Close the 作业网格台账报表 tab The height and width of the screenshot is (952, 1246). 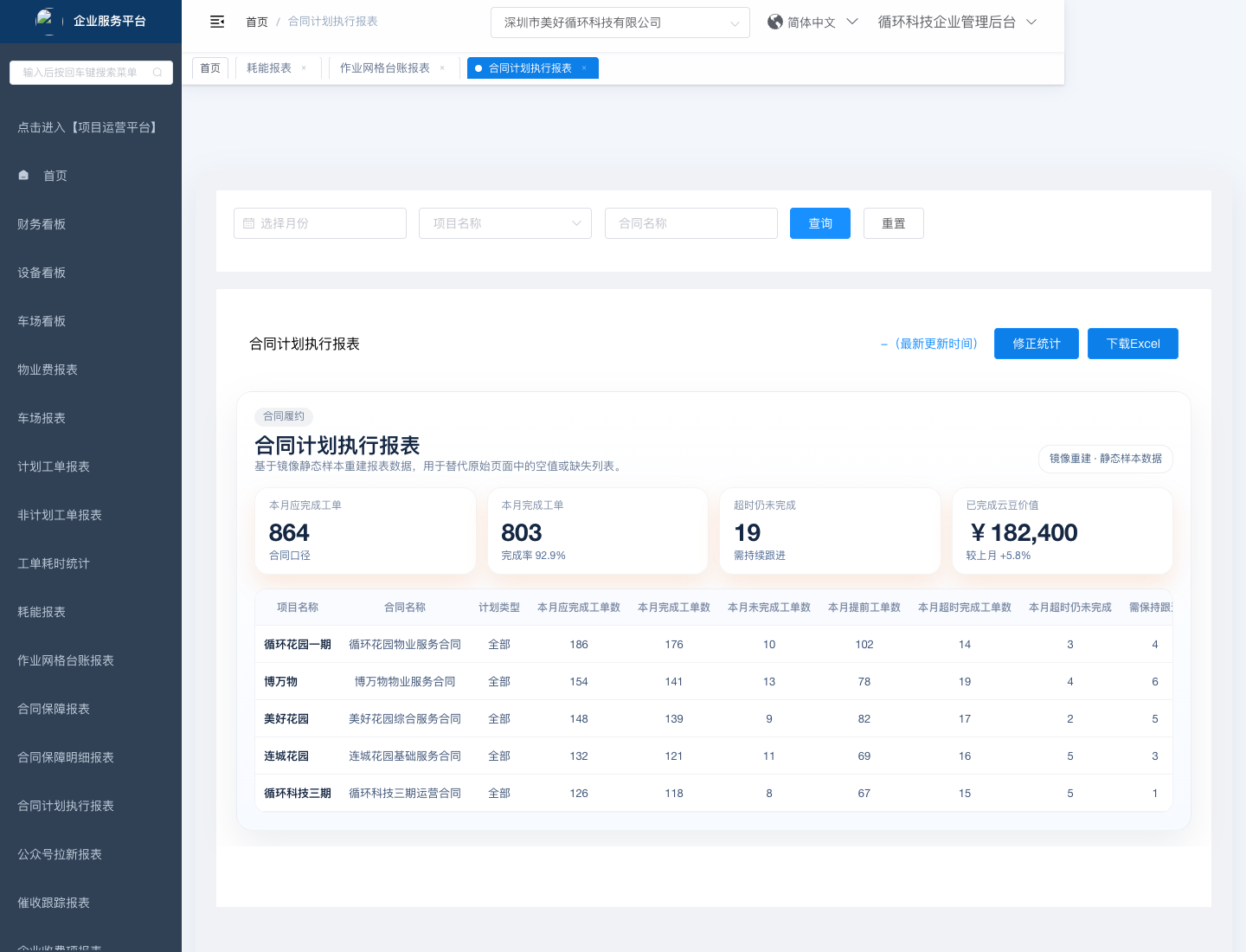pos(442,68)
